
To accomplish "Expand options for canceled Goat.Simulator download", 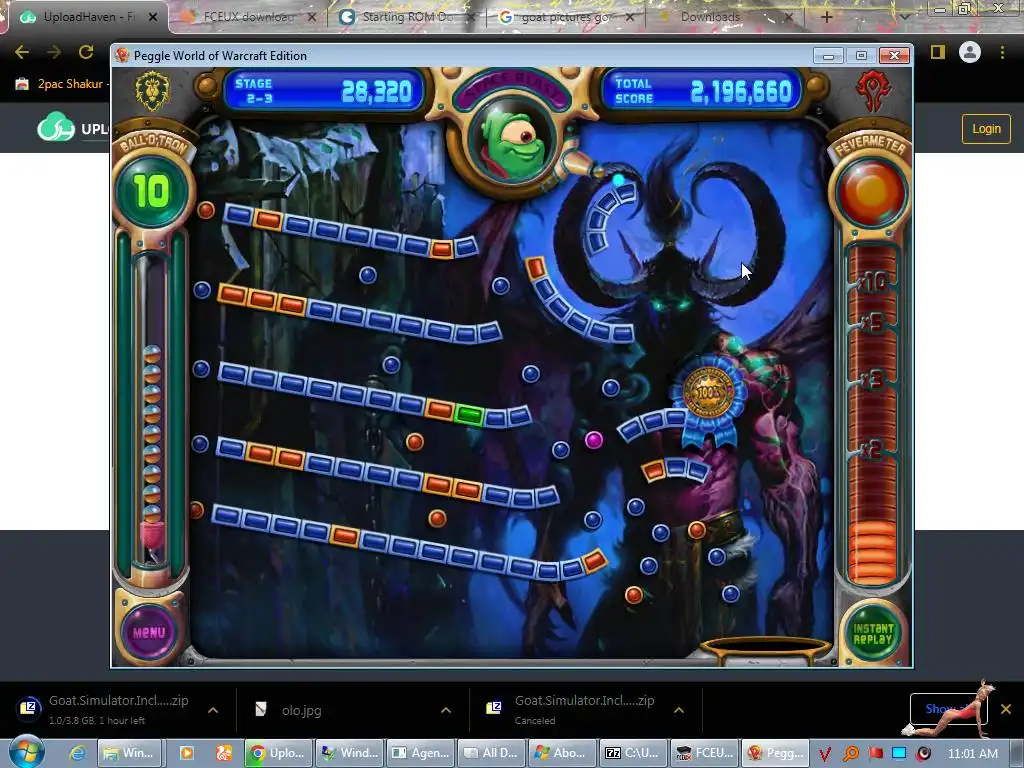I will 679,710.
